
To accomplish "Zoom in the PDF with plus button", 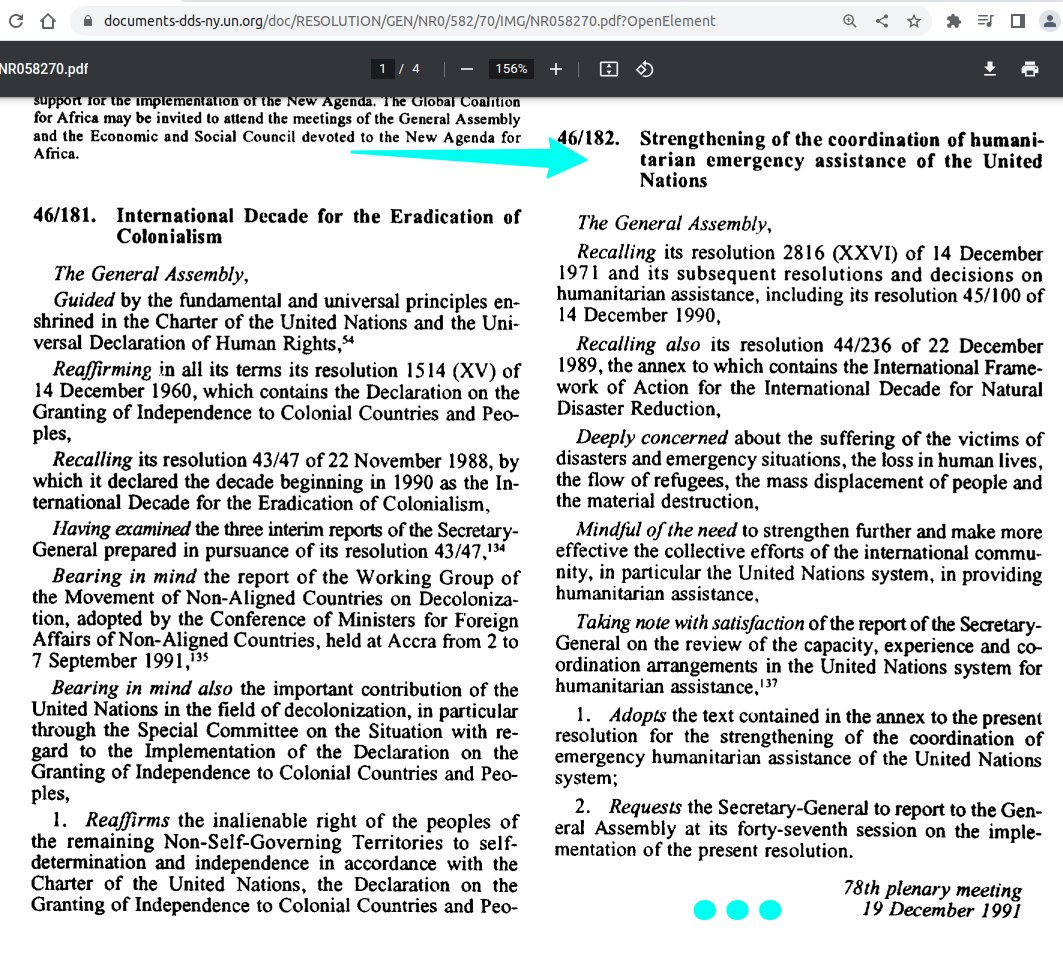I will pos(556,68).
